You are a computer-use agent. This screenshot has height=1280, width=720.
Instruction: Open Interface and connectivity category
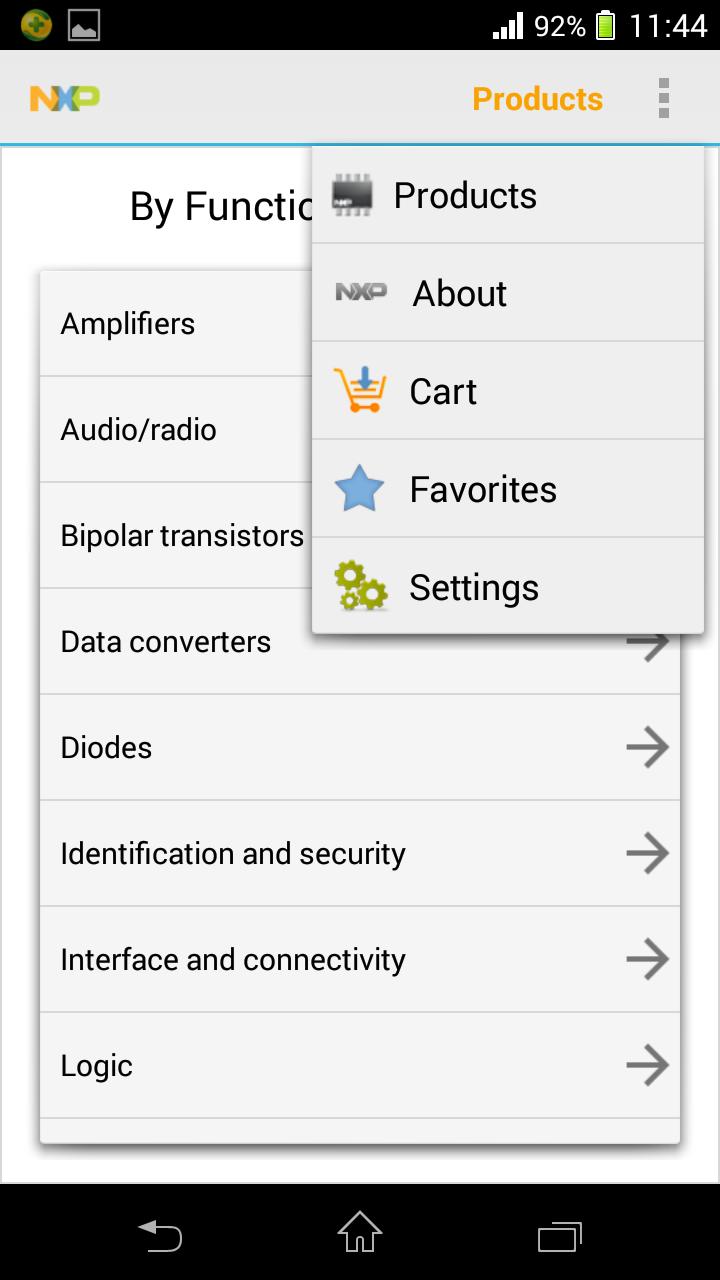[233, 960]
